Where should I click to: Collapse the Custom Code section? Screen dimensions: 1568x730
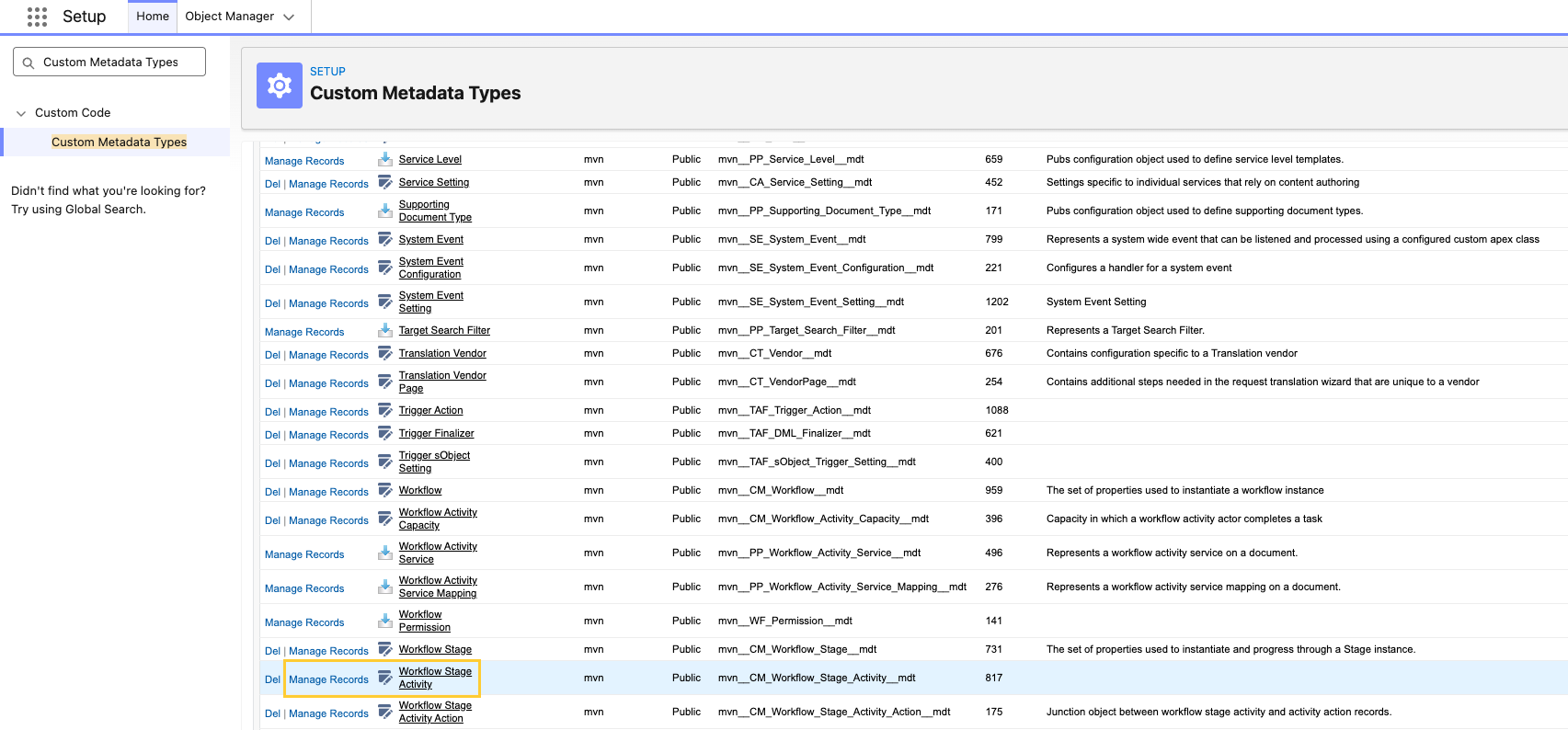point(21,113)
